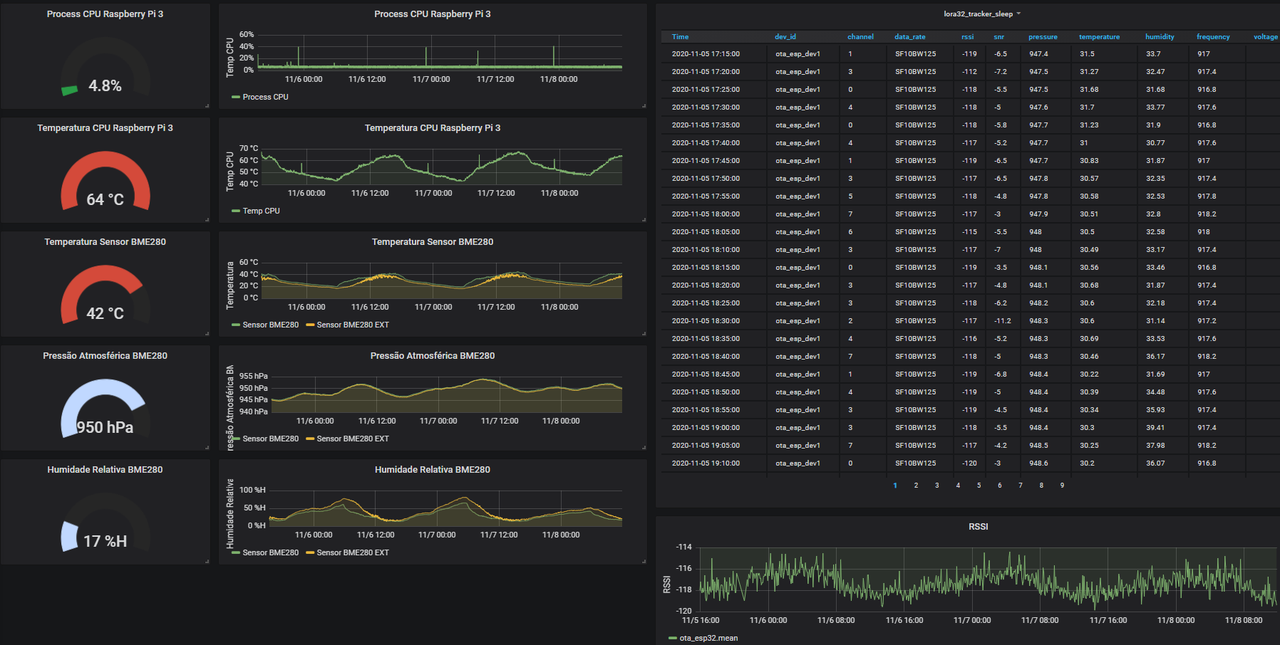Image resolution: width=1280 pixels, height=645 pixels.
Task: Click the time cell 2020-11-05 18:30:00
Action: [706, 321]
